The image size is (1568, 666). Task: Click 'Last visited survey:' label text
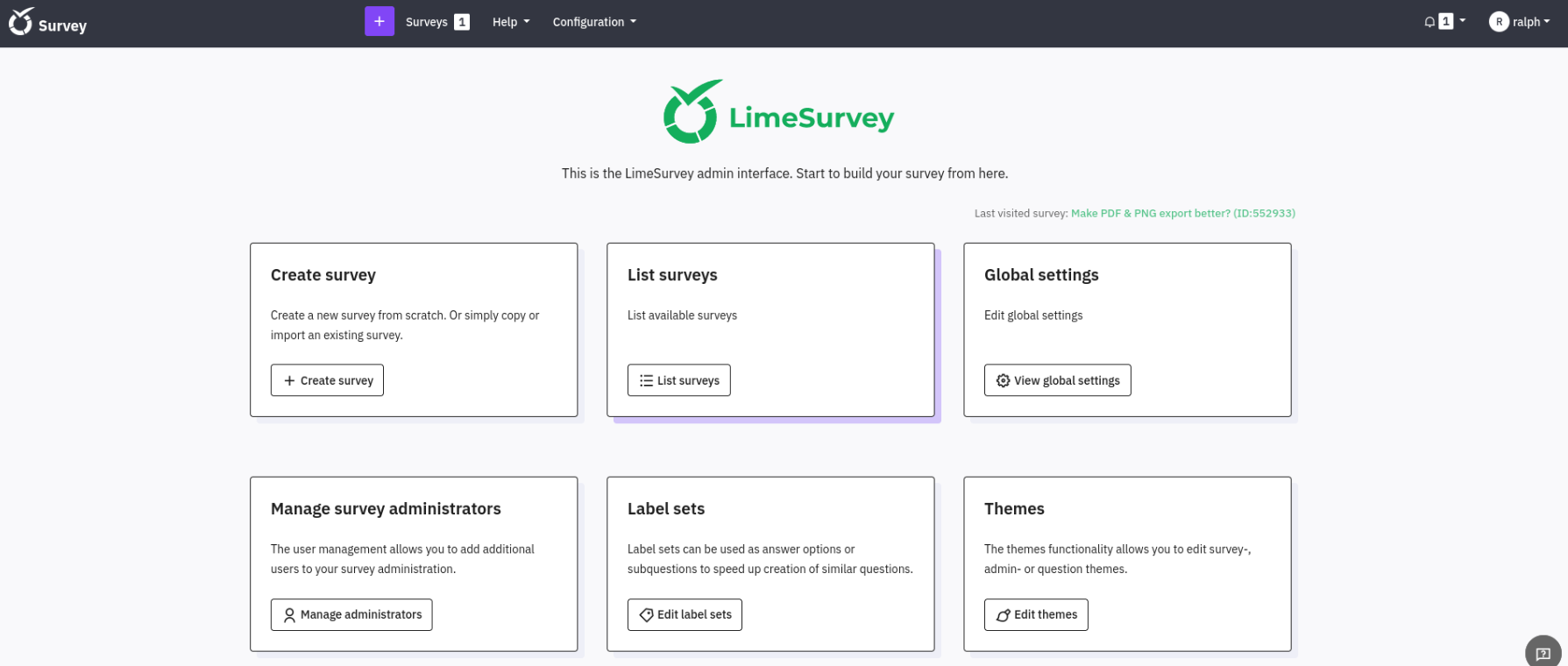[x=1020, y=213]
